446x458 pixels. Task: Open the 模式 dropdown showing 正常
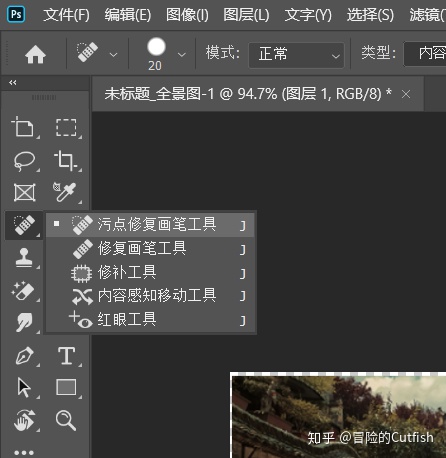click(296, 55)
